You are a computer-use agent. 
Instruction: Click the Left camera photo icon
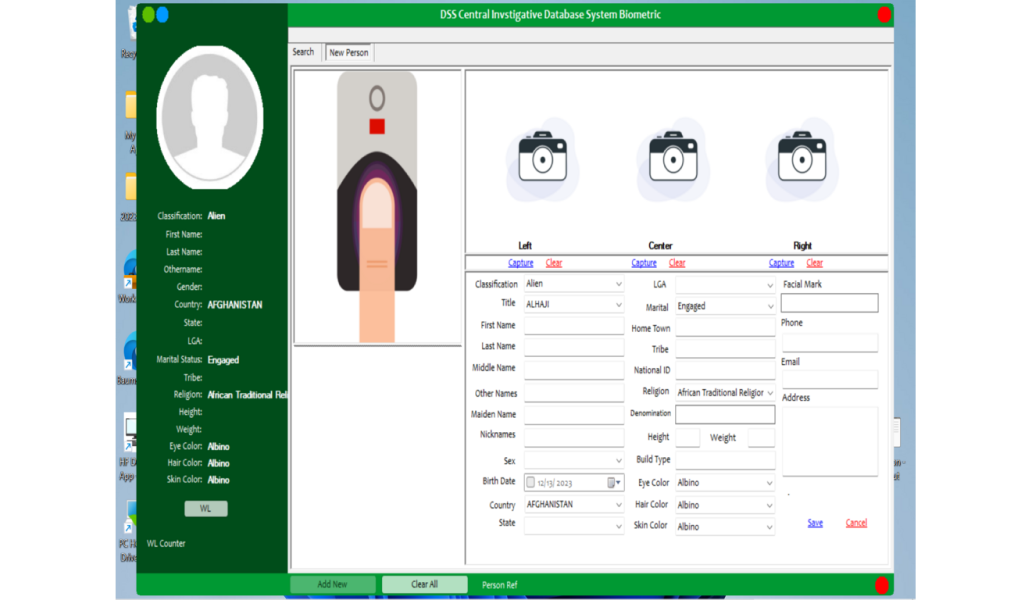tap(542, 157)
